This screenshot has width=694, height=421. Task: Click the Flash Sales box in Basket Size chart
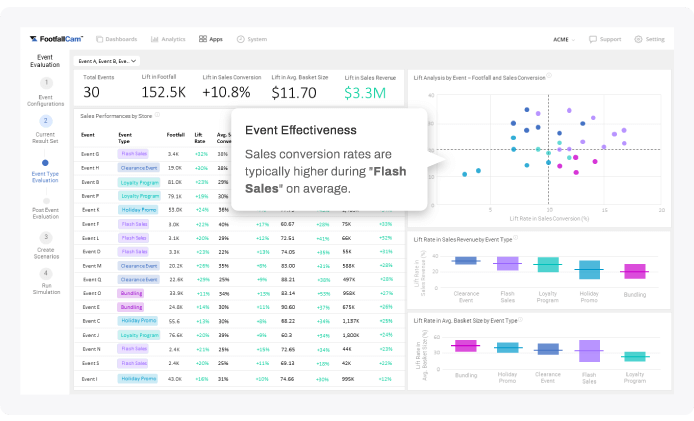pos(589,351)
